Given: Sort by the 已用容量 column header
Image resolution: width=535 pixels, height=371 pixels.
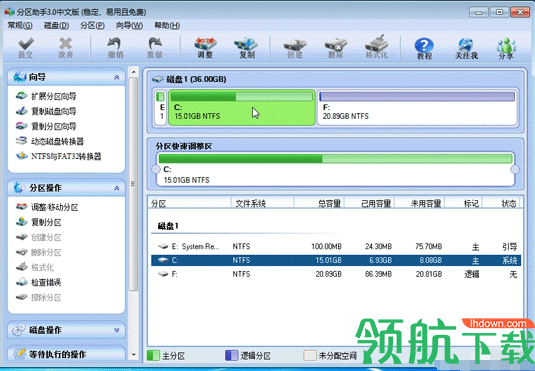Looking at the screenshot, I should pyautogui.click(x=369, y=203).
